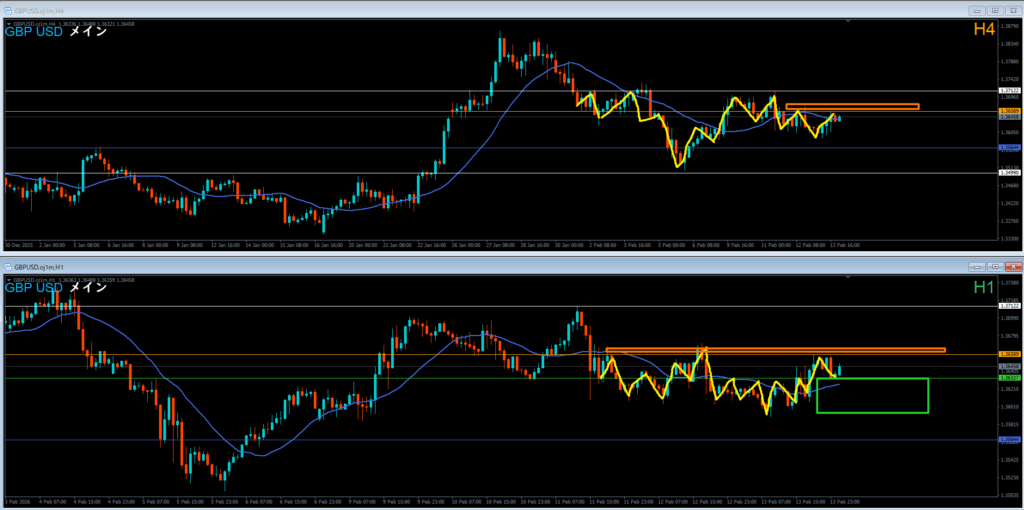Click the orange 1.36589 price label on H4 scale

pyautogui.click(x=1010, y=111)
